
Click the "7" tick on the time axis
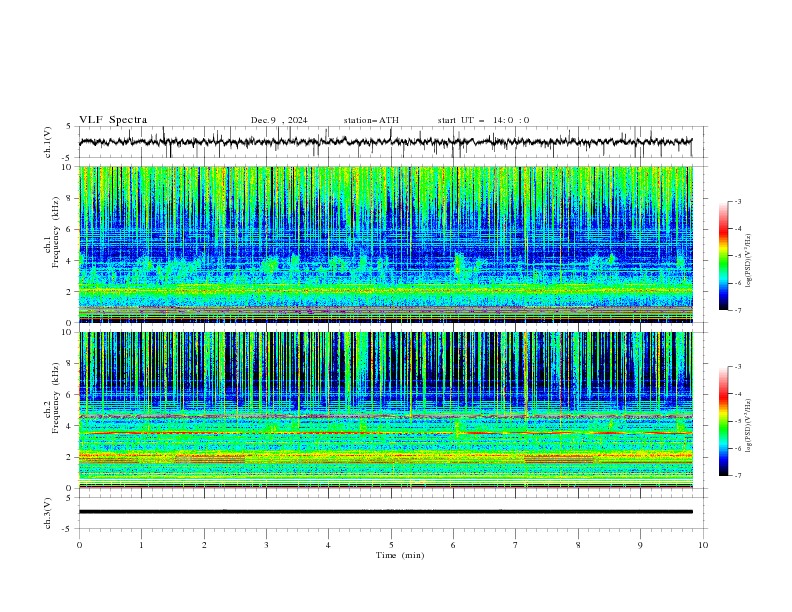coord(516,545)
